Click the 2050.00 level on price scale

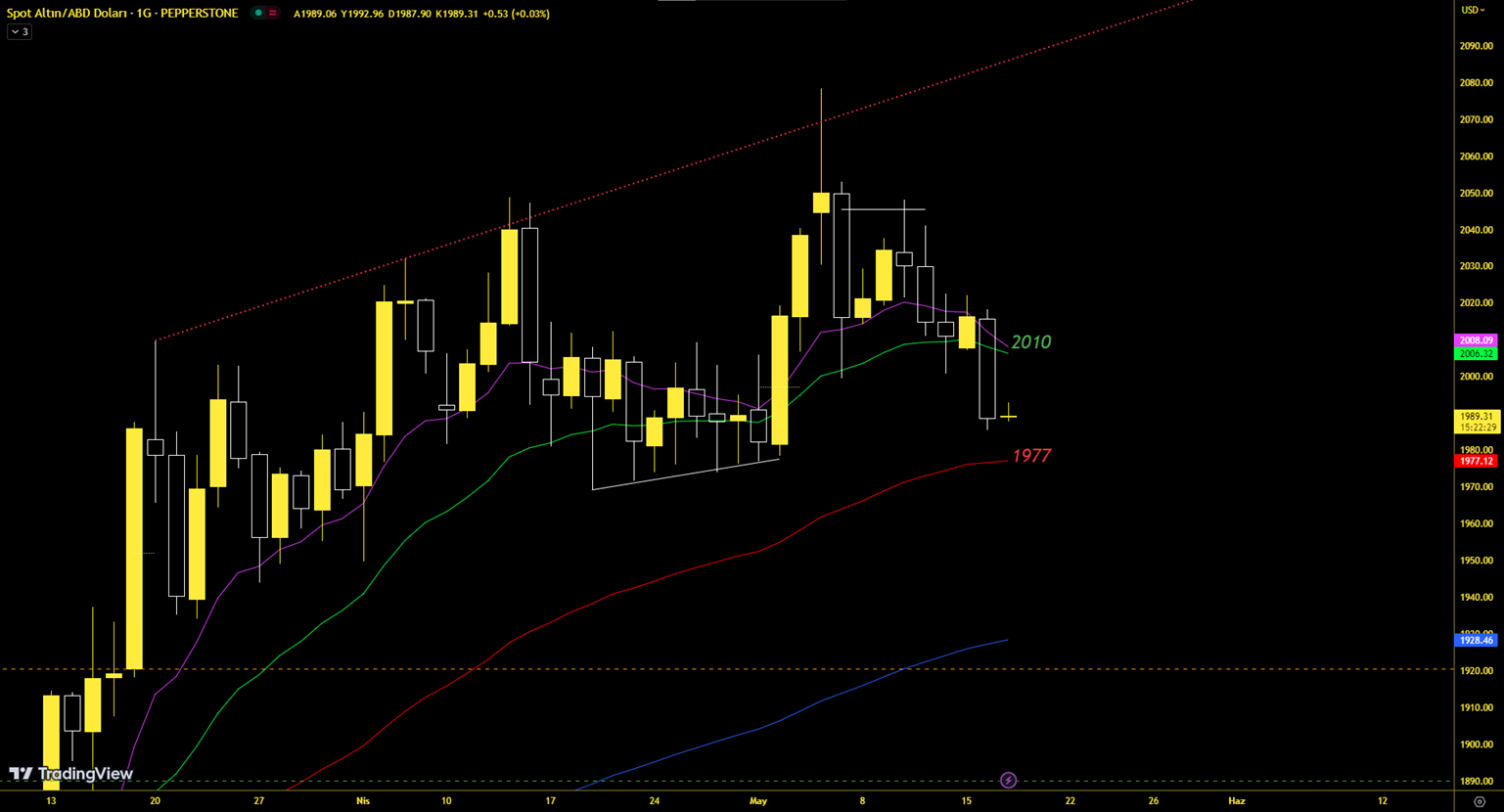[1476, 193]
